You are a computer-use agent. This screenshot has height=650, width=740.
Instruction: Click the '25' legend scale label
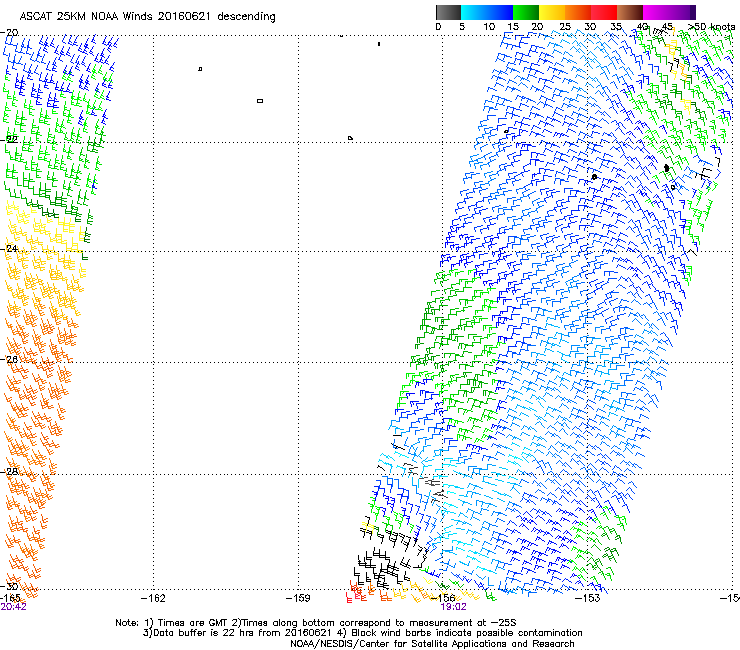point(564,27)
